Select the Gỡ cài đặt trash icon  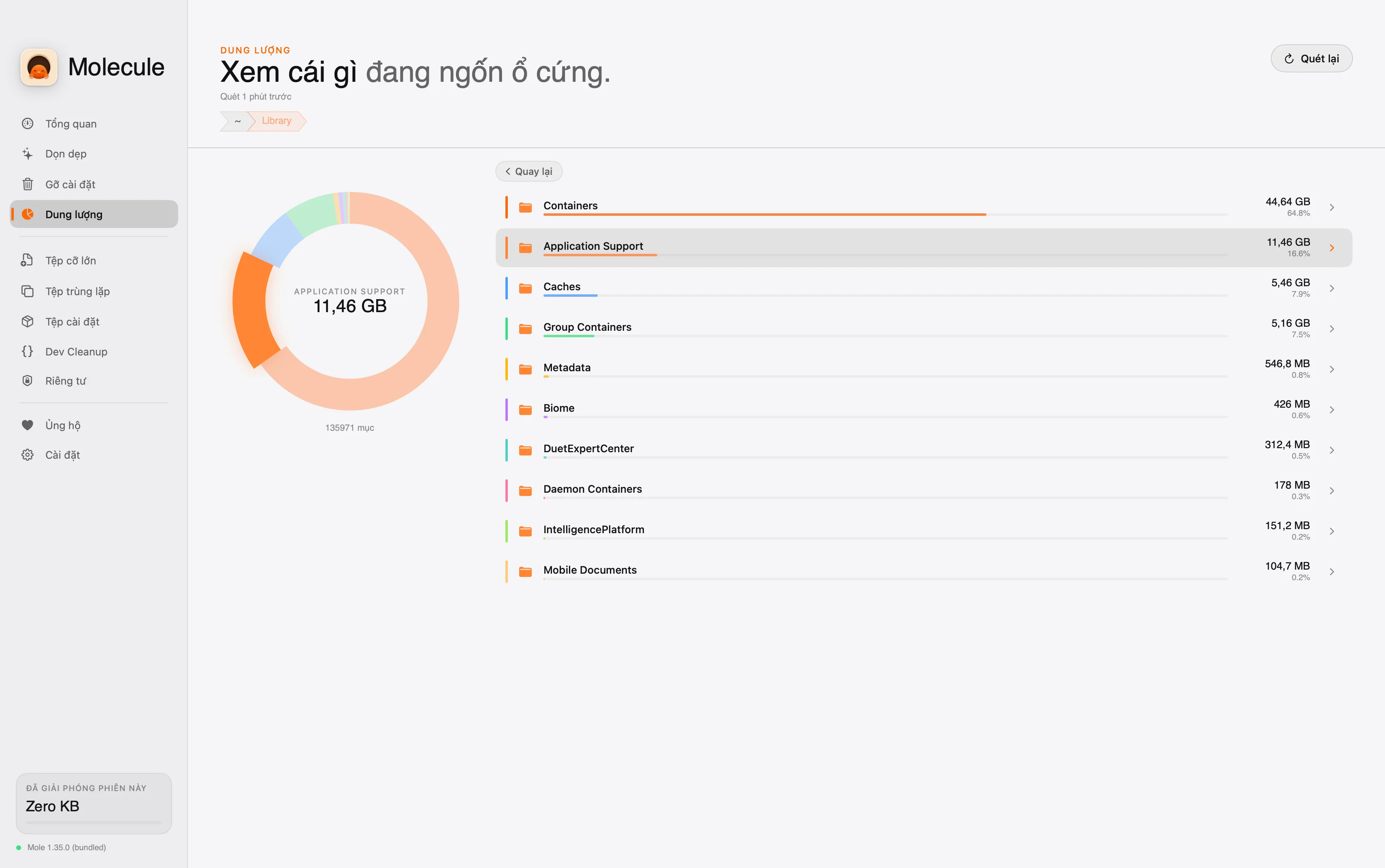pyautogui.click(x=28, y=184)
